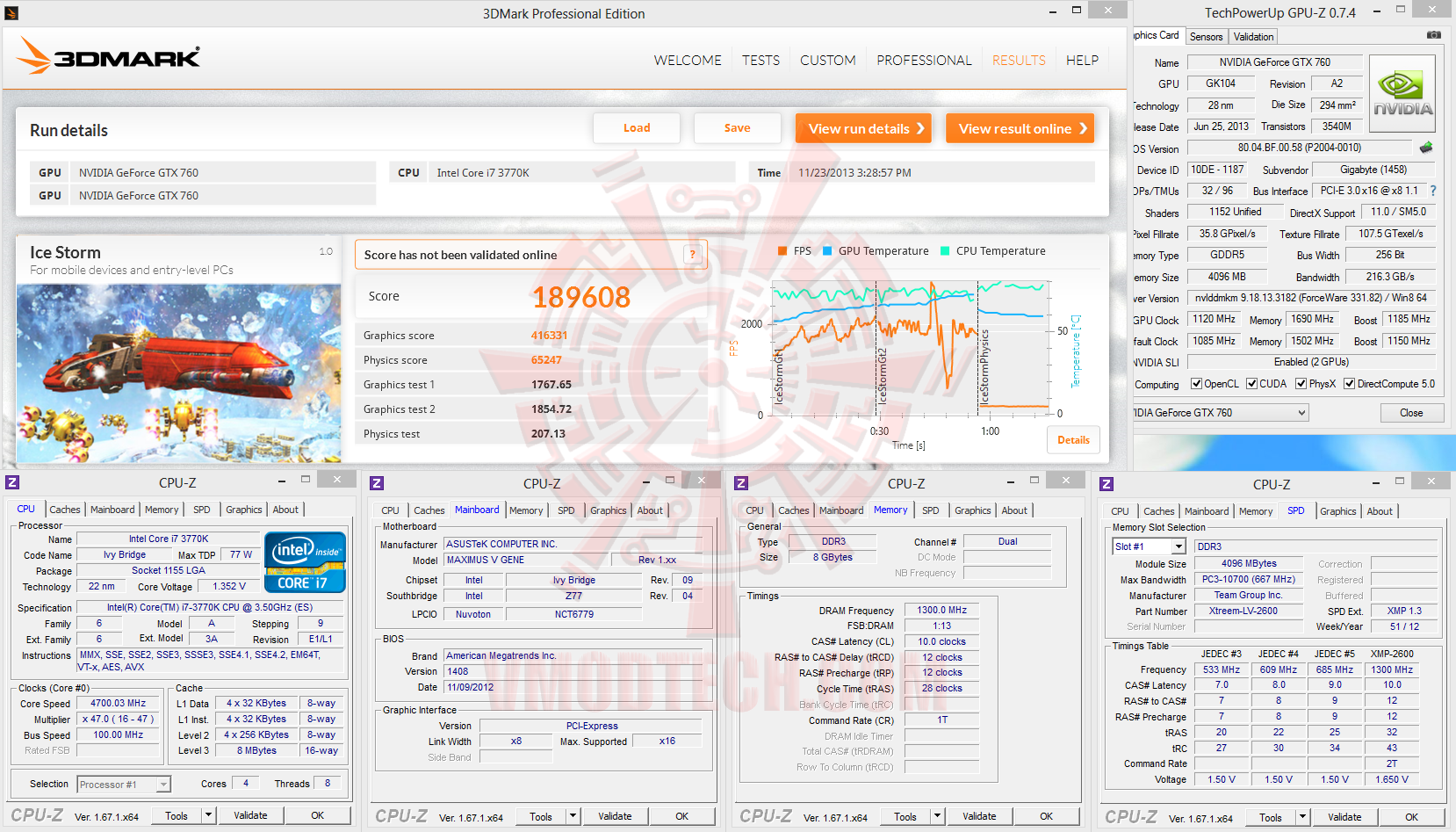
Task: Open the Graphics tab in CPU-Z motherboard window
Action: [x=609, y=510]
